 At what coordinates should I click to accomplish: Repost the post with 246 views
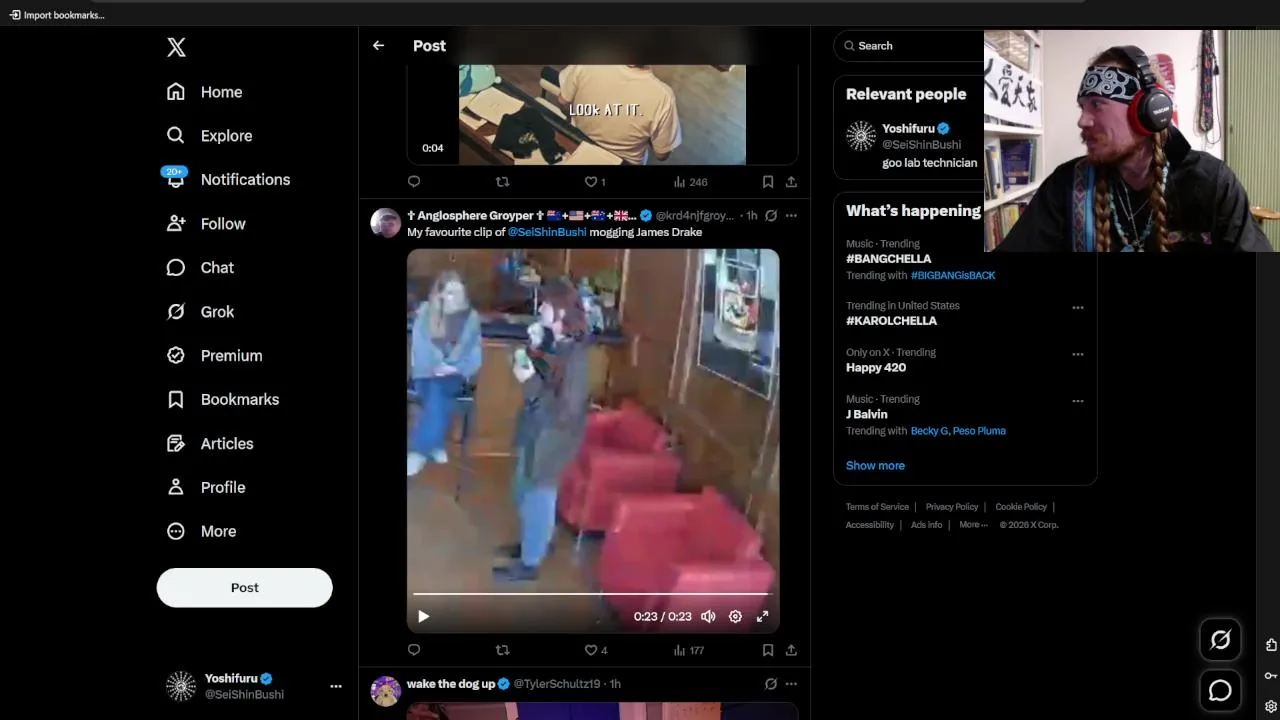click(x=503, y=182)
